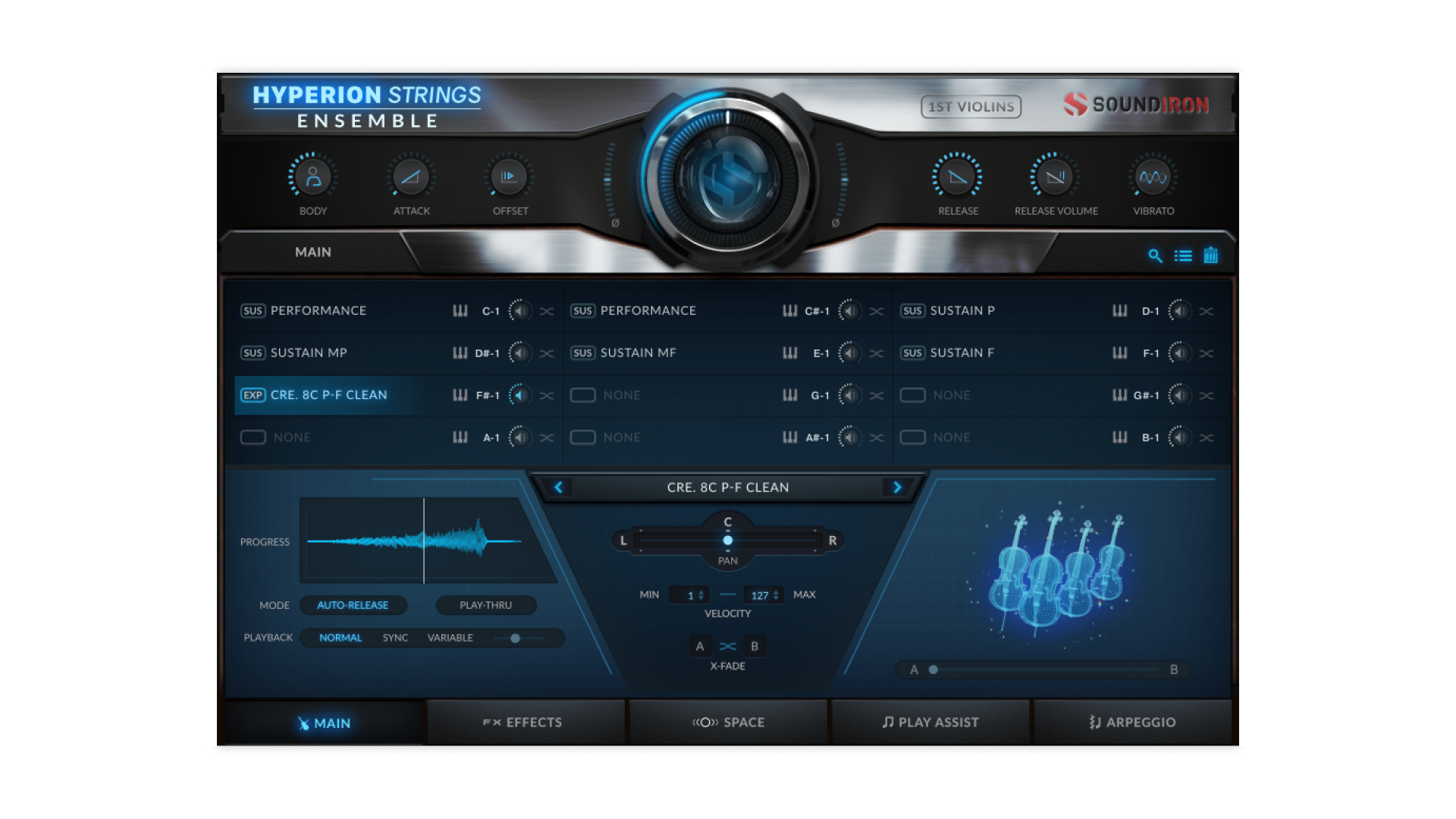Click the Release Volume knob

[x=1055, y=177]
